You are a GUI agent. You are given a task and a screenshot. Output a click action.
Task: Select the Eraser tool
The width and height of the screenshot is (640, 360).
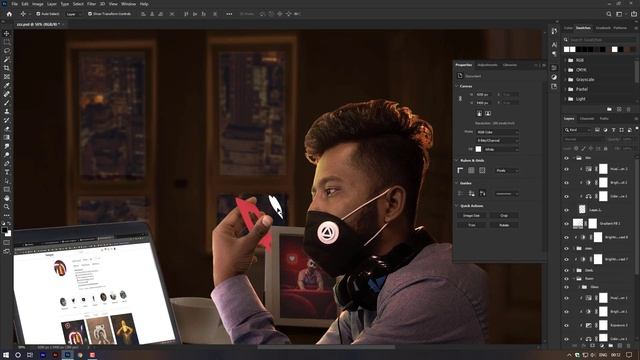pyautogui.click(x=7, y=129)
